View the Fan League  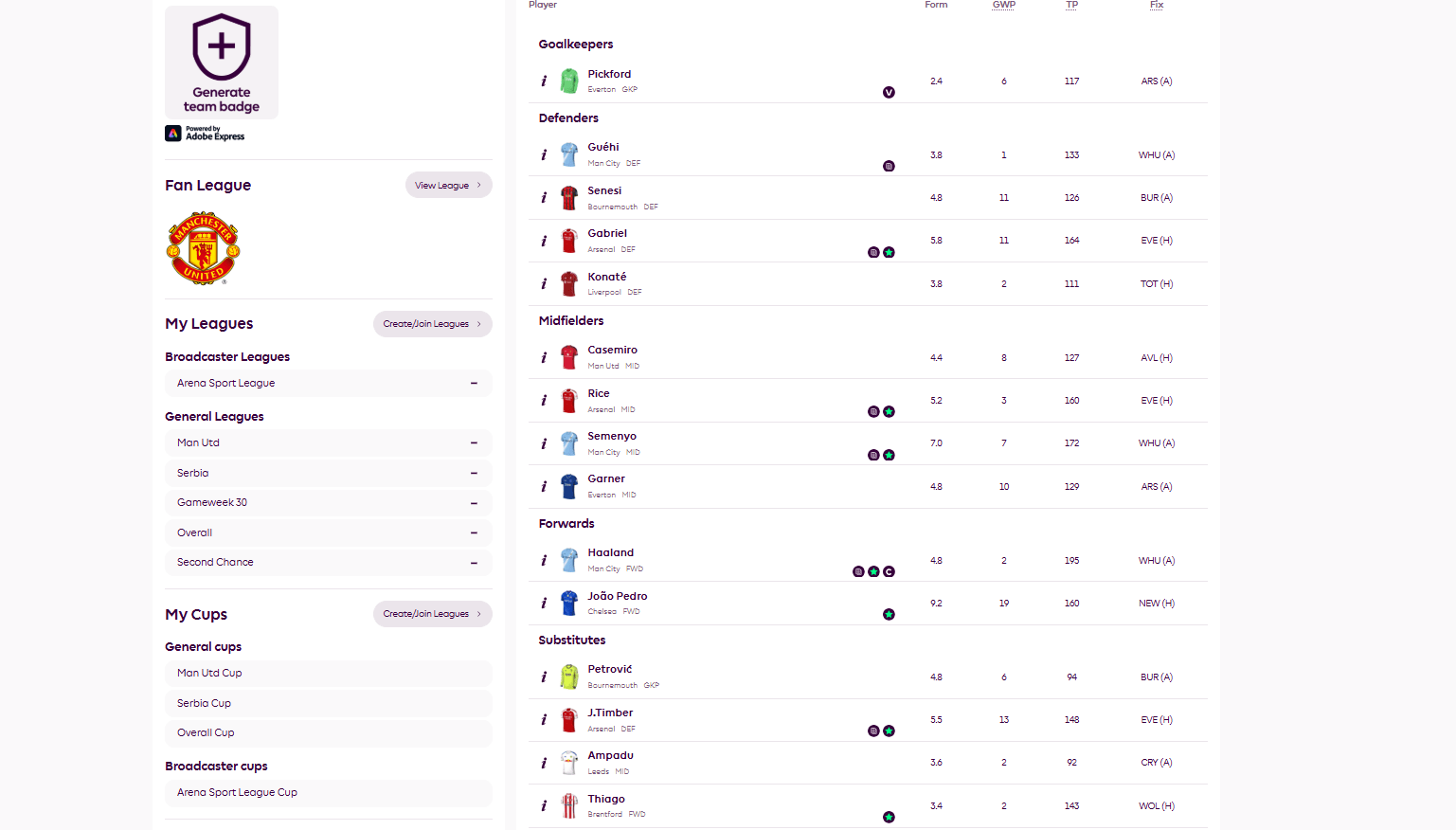point(448,186)
